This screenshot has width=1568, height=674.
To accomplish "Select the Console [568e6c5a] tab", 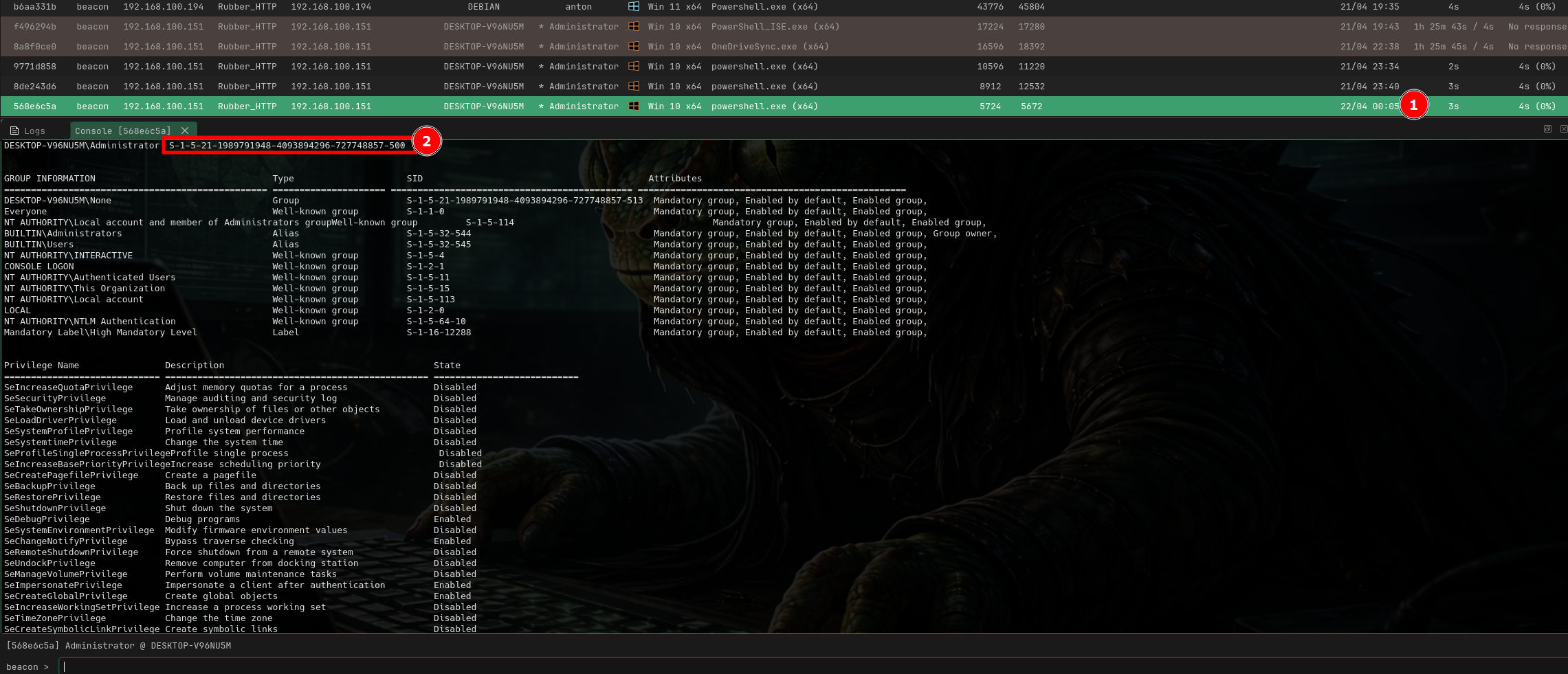I will click(x=123, y=131).
